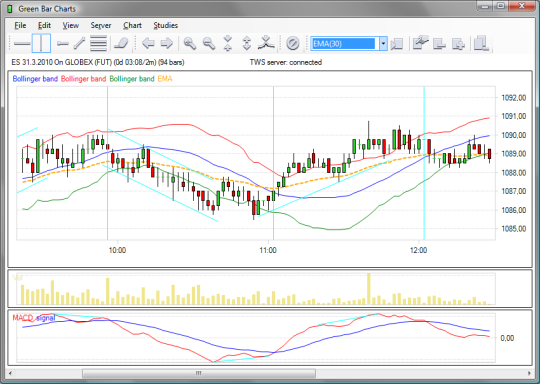Click the horizontal scrollbar thumb
The height and width of the screenshot is (384, 540).
199,373
